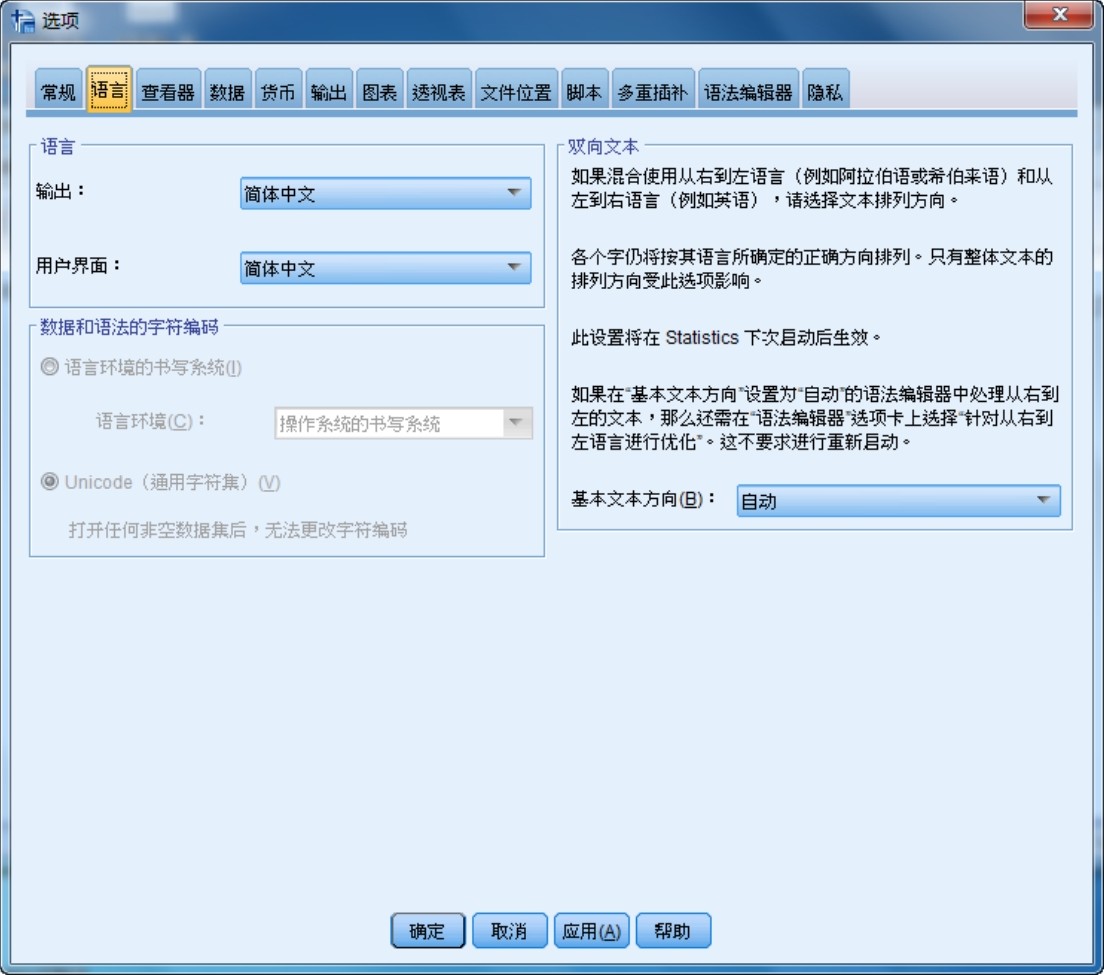This screenshot has height=975, width=1104.
Task: Apply settings with 应用(A) button
Action: [x=591, y=931]
